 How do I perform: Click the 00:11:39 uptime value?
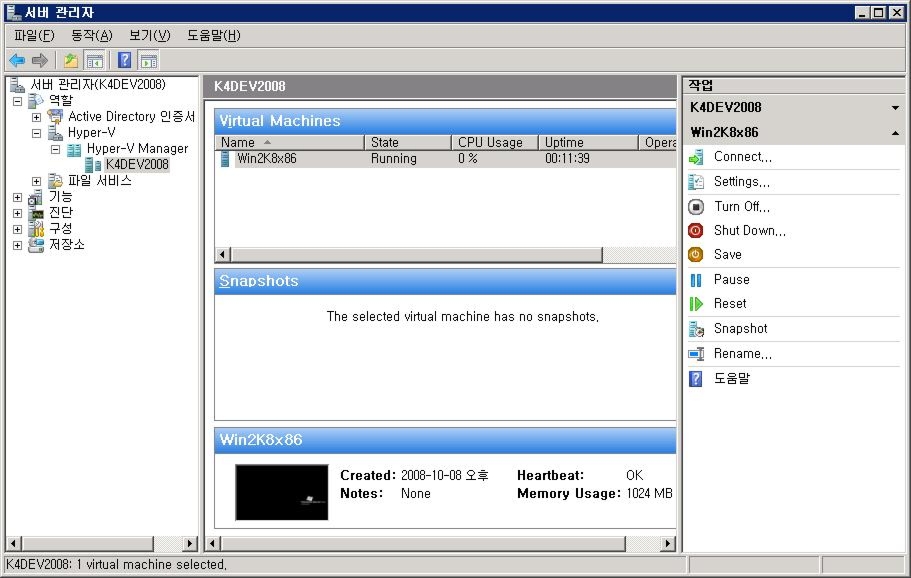tap(567, 159)
